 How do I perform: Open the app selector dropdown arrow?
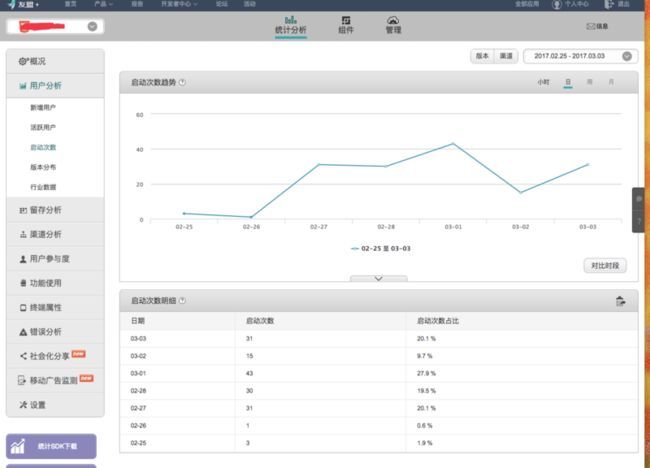click(92, 27)
